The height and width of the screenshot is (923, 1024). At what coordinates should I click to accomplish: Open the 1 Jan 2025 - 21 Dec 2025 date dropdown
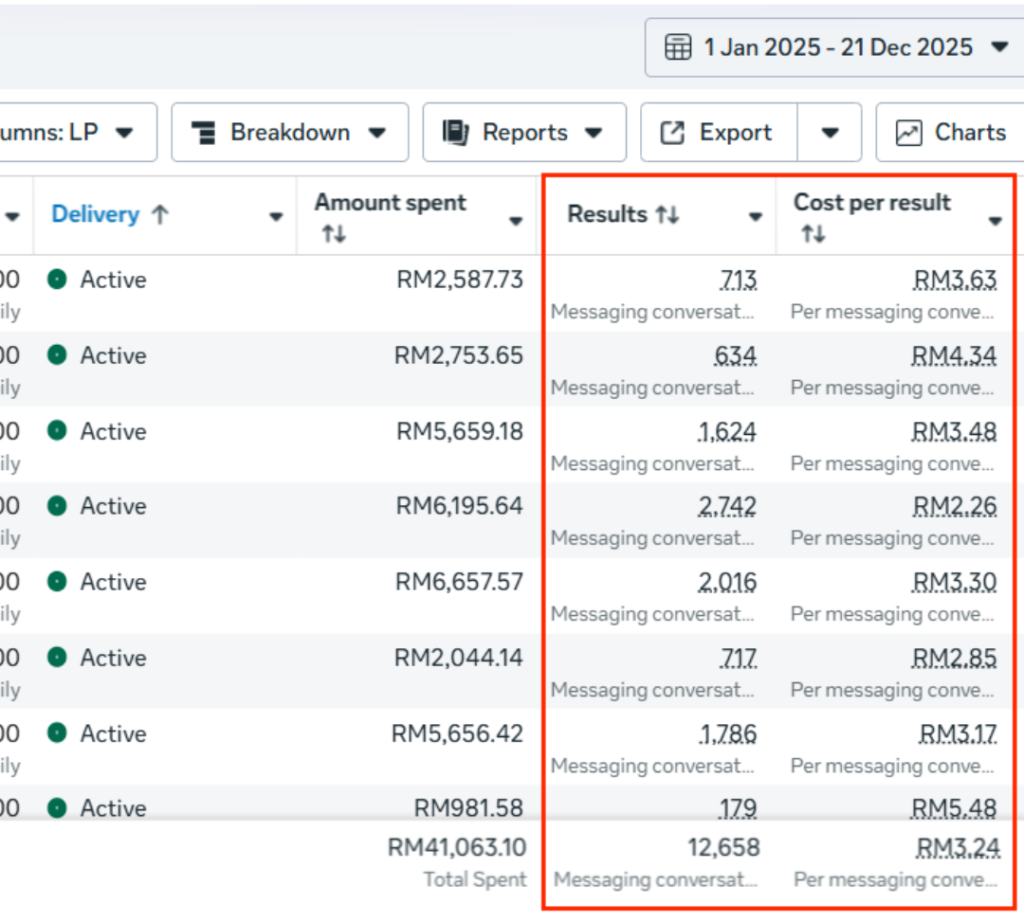998,47
